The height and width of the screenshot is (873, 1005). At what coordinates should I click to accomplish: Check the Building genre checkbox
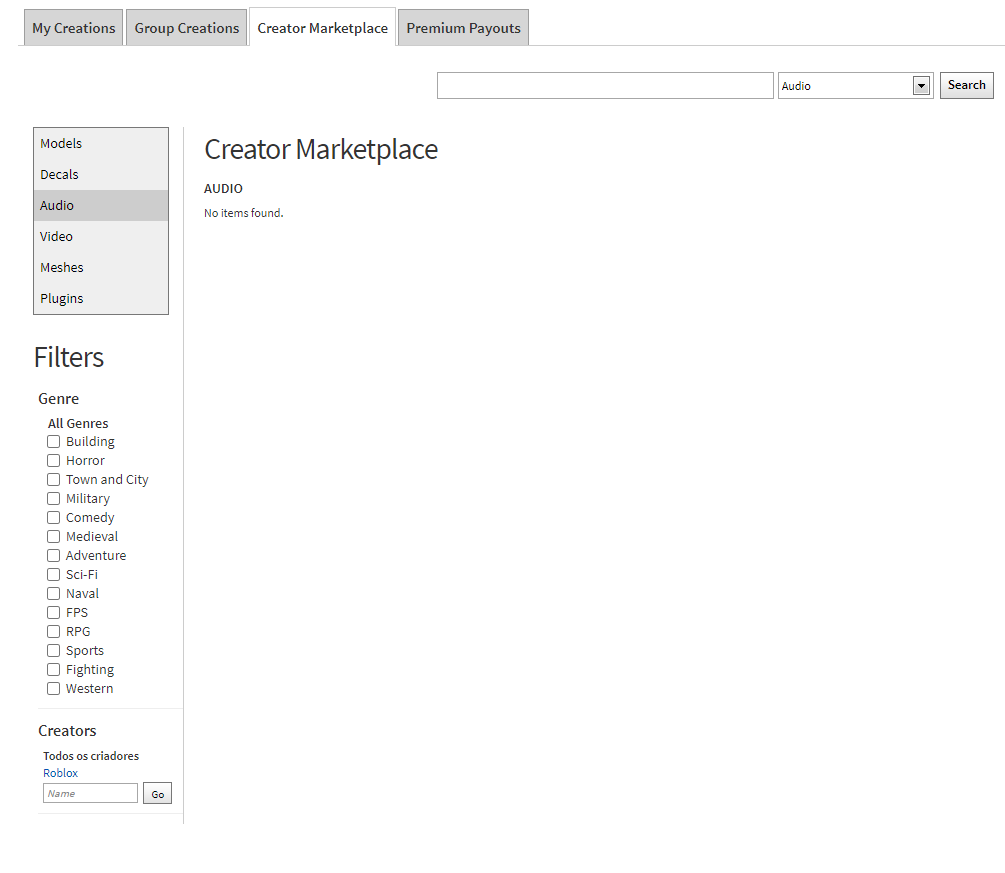[x=53, y=442]
